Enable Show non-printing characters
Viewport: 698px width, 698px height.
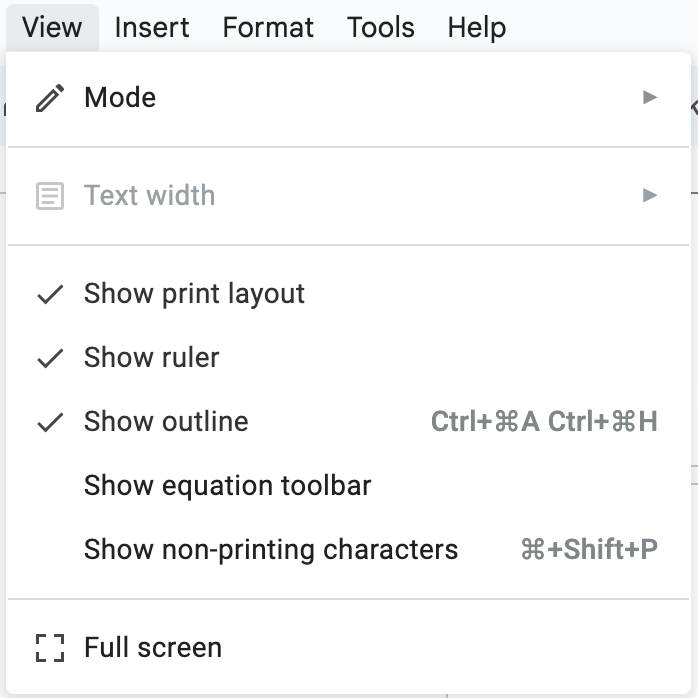pos(349,549)
